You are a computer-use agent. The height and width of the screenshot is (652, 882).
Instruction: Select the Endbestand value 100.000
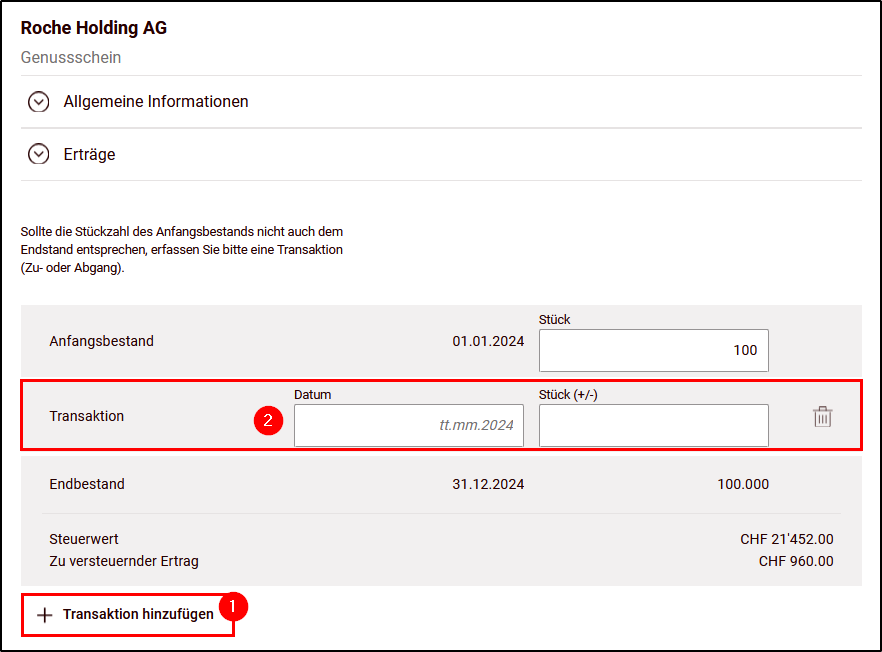743,484
